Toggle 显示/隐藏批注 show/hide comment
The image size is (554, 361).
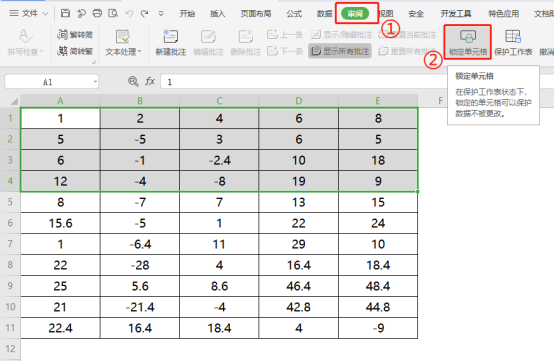tap(342, 34)
